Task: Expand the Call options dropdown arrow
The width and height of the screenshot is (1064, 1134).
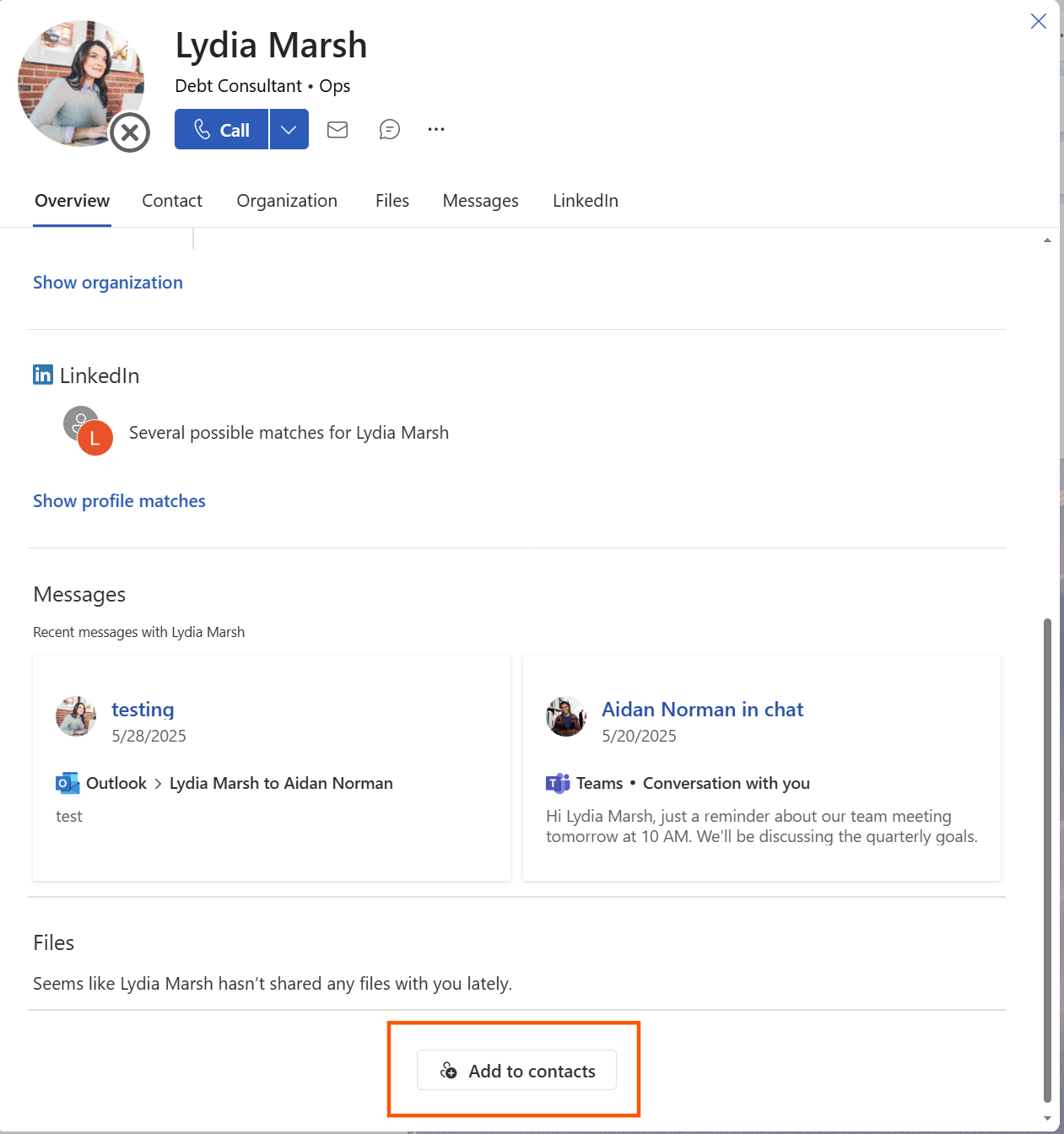Action: point(289,129)
